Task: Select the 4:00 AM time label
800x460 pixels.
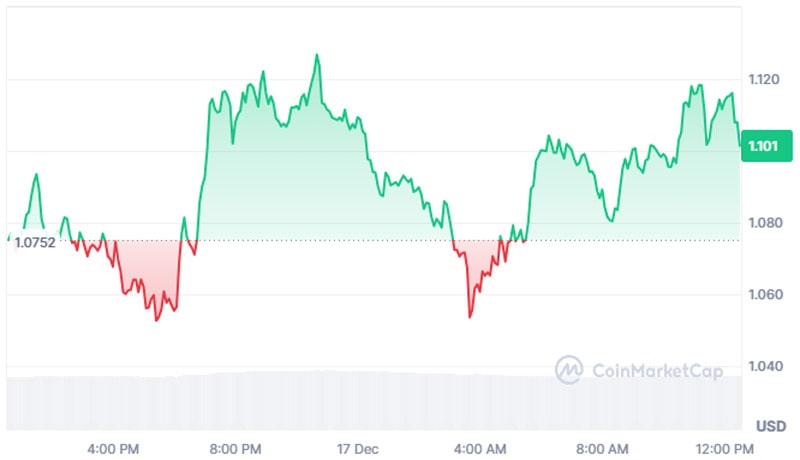Action: [x=482, y=448]
